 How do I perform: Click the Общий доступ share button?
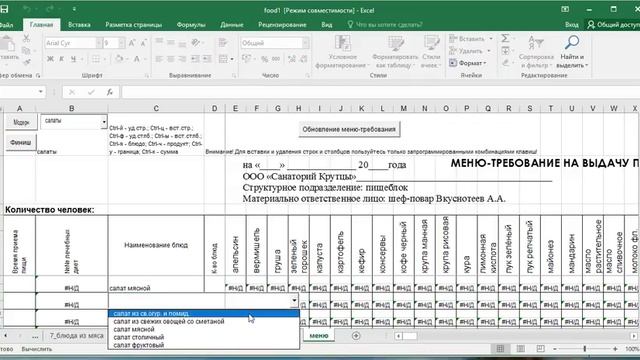coord(613,24)
